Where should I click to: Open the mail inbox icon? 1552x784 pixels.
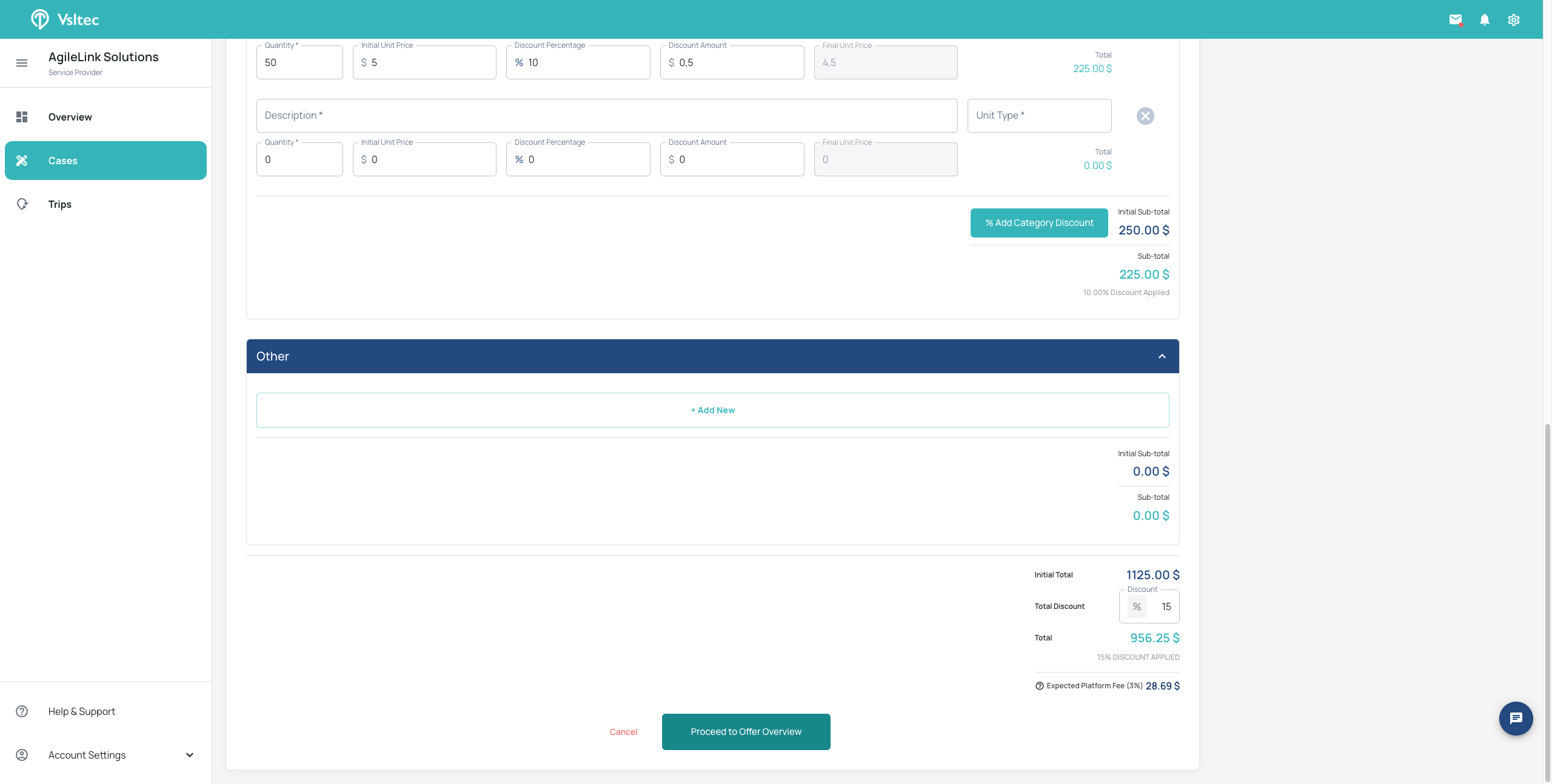1455,19
